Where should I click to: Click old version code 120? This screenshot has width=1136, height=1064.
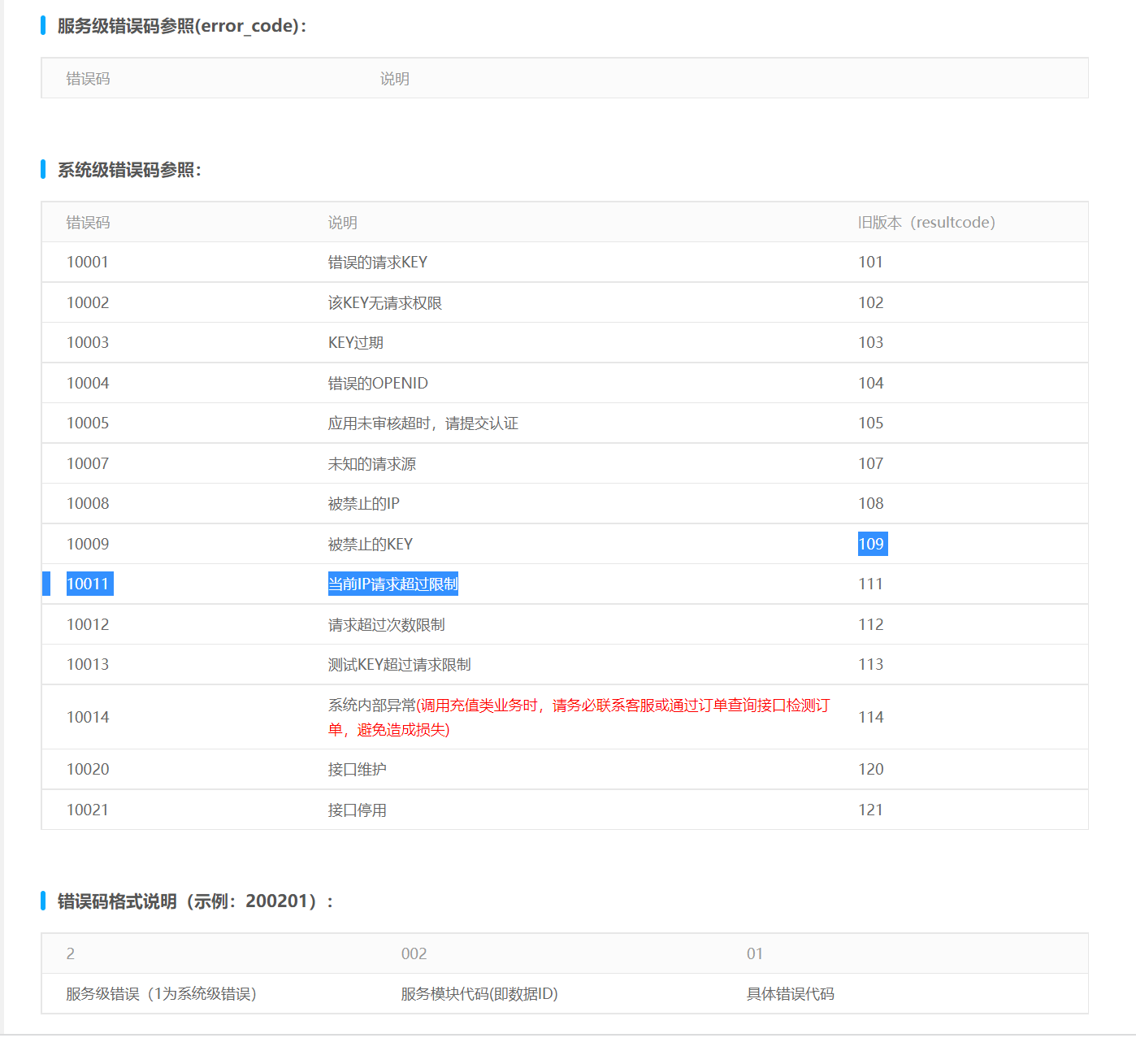tap(870, 769)
